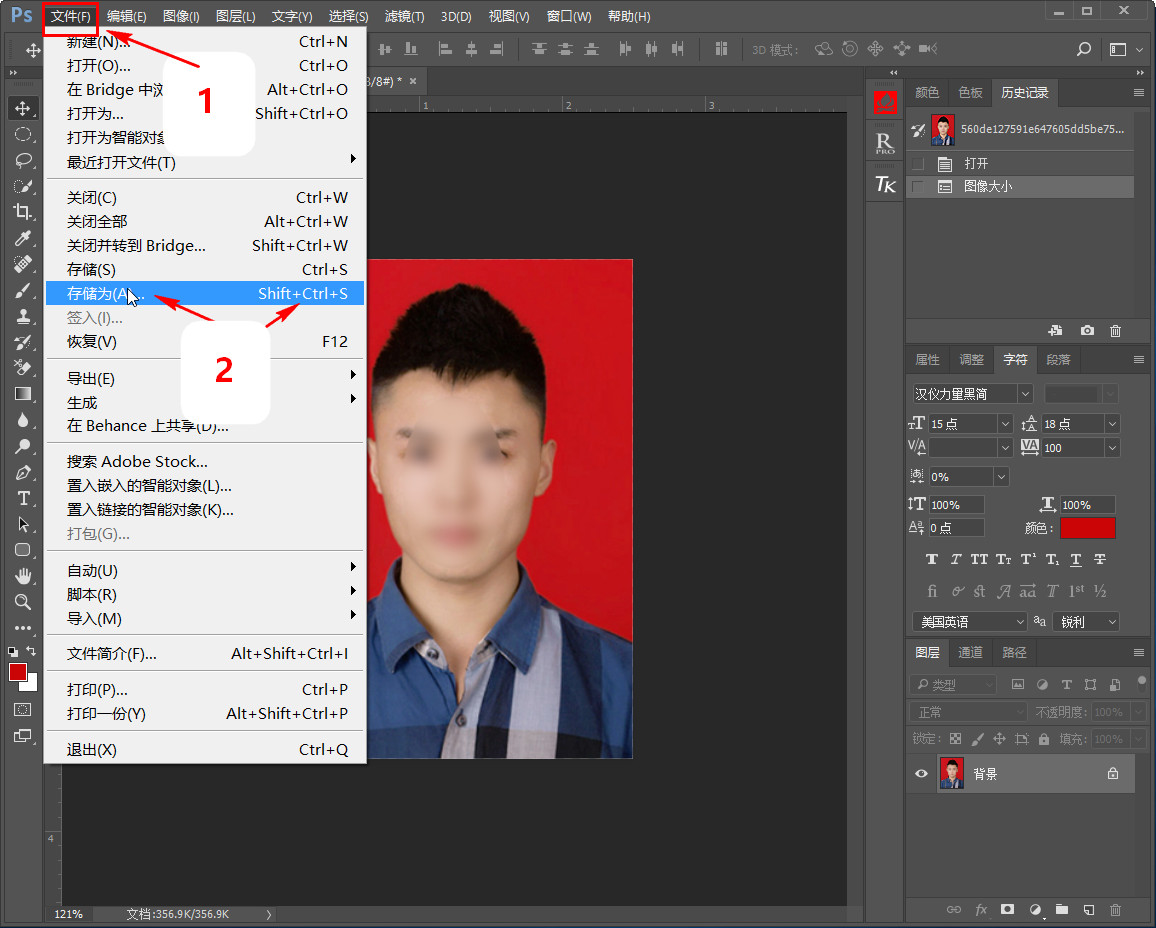Open the 汉仪力量黑简 font family dropdown

pos(1025,394)
